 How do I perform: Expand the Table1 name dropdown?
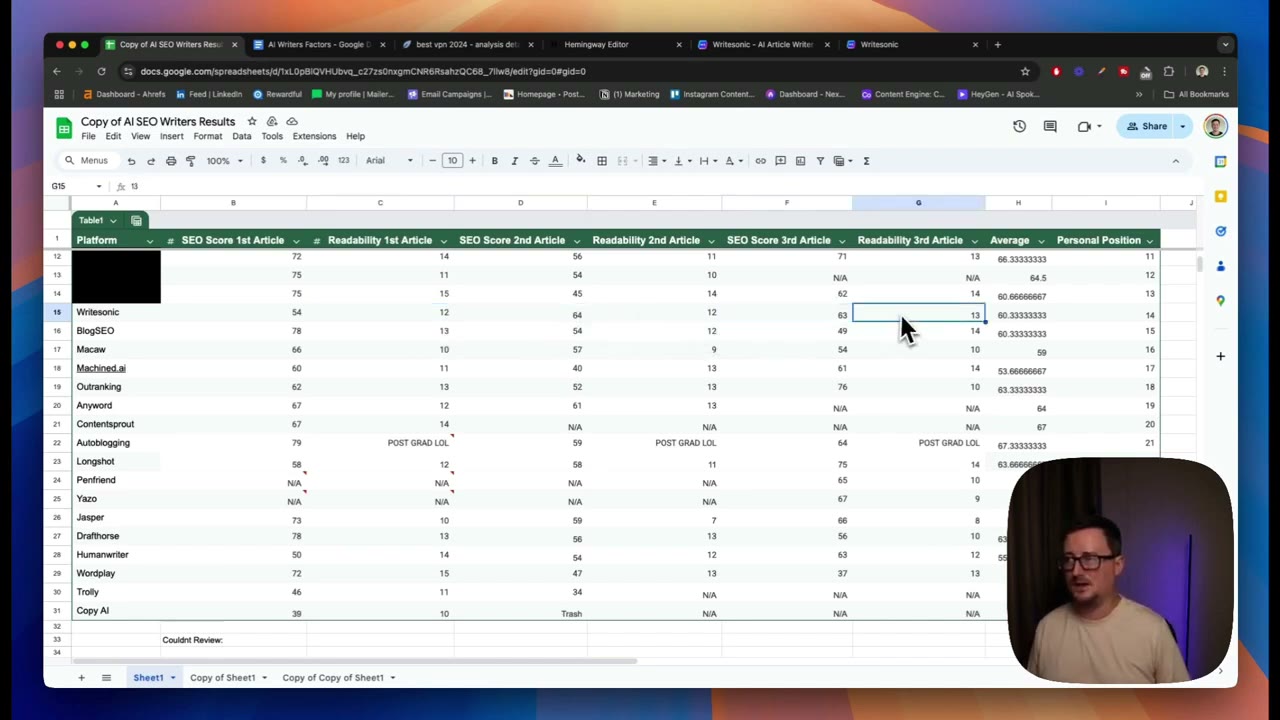(x=113, y=220)
